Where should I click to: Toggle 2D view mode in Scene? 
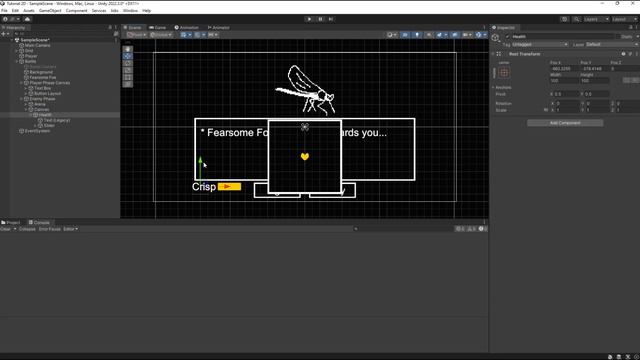(x=405, y=35)
